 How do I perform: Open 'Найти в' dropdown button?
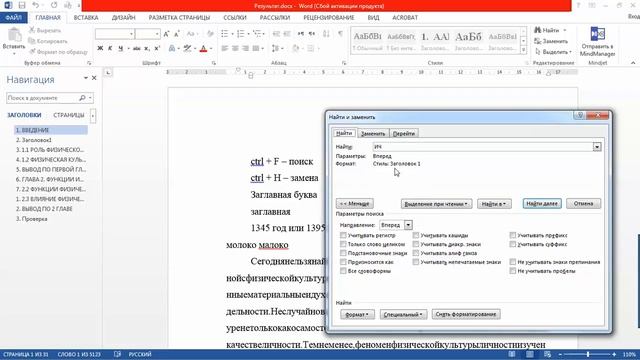494,203
